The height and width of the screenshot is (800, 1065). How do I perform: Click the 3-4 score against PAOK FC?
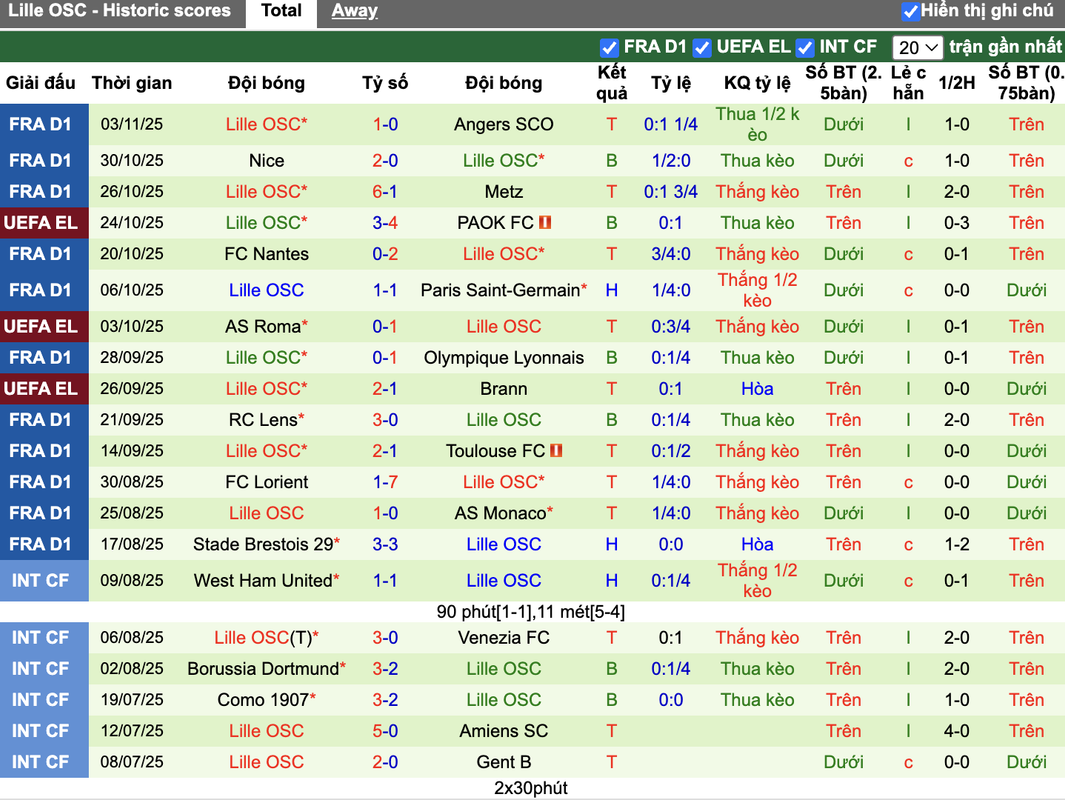(384, 223)
